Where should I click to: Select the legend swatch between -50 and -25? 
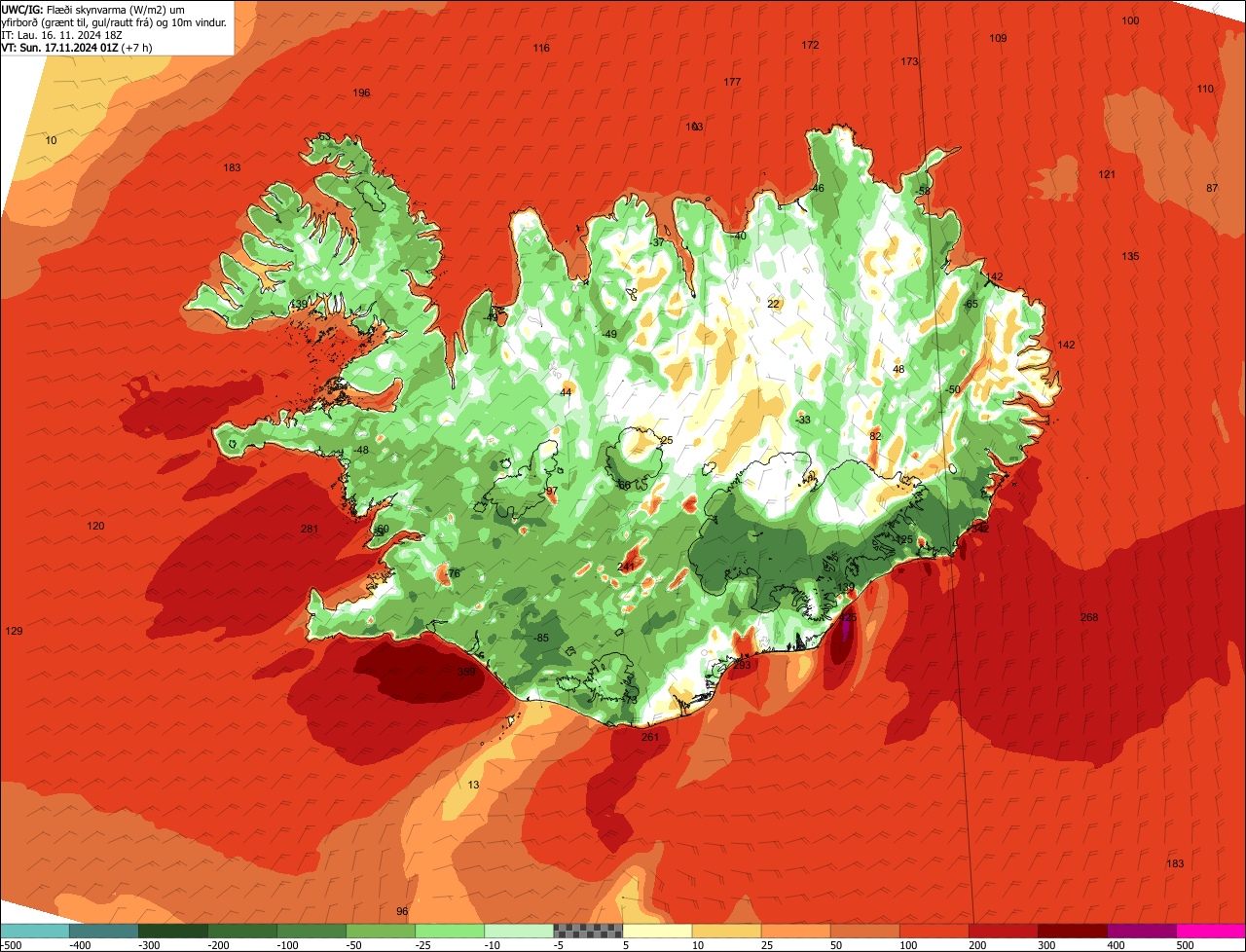point(380,931)
